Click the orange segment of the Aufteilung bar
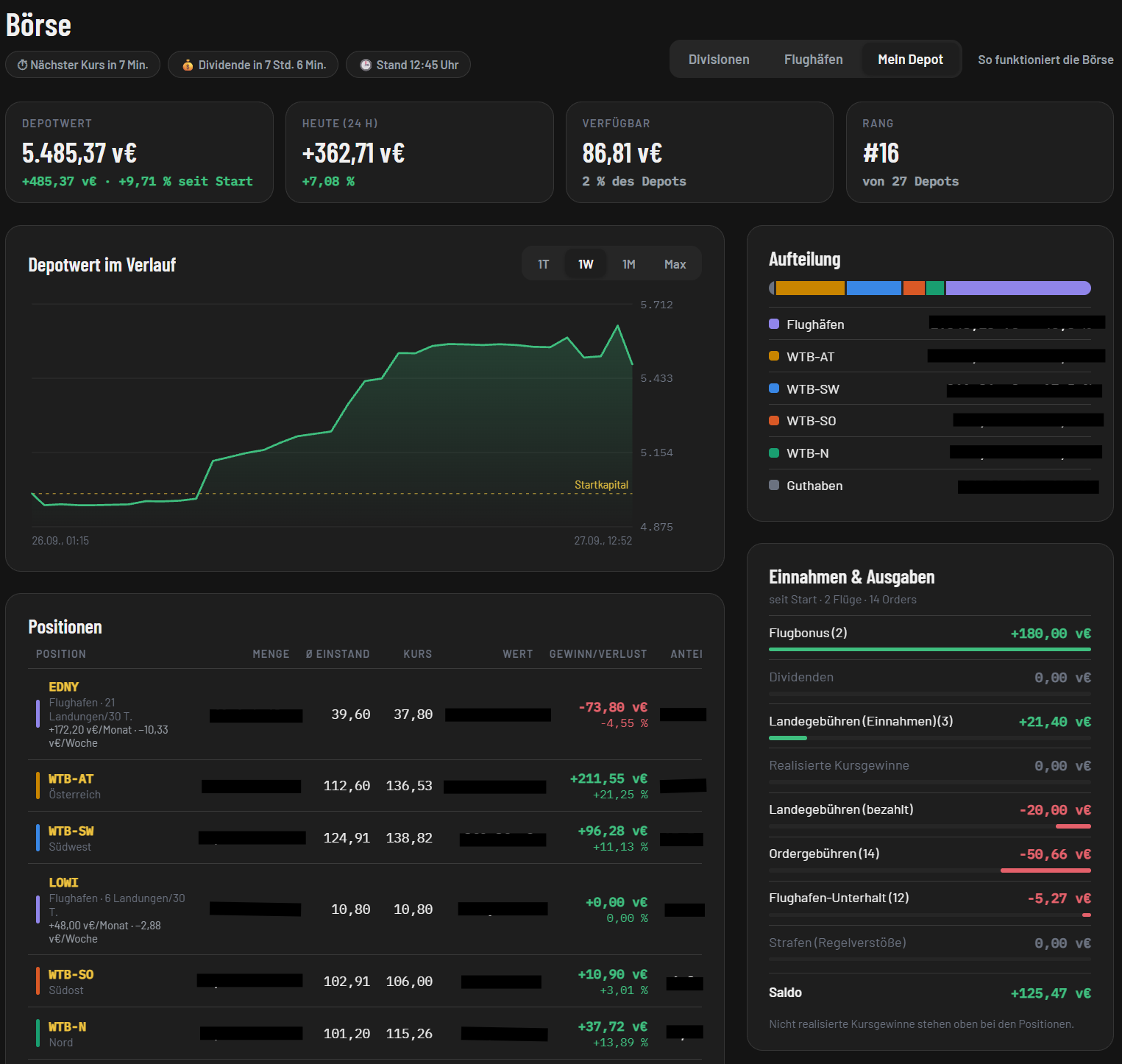This screenshot has height=1064, width=1122. coord(810,288)
